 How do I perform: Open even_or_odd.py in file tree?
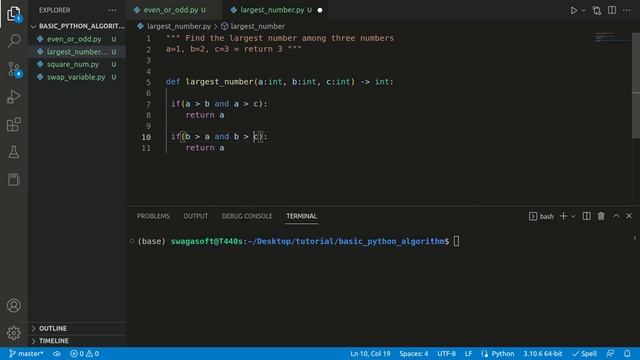[x=77, y=39]
